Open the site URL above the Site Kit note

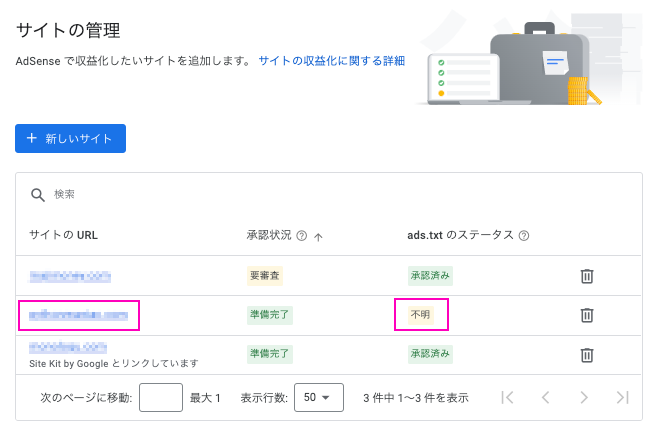(68, 347)
